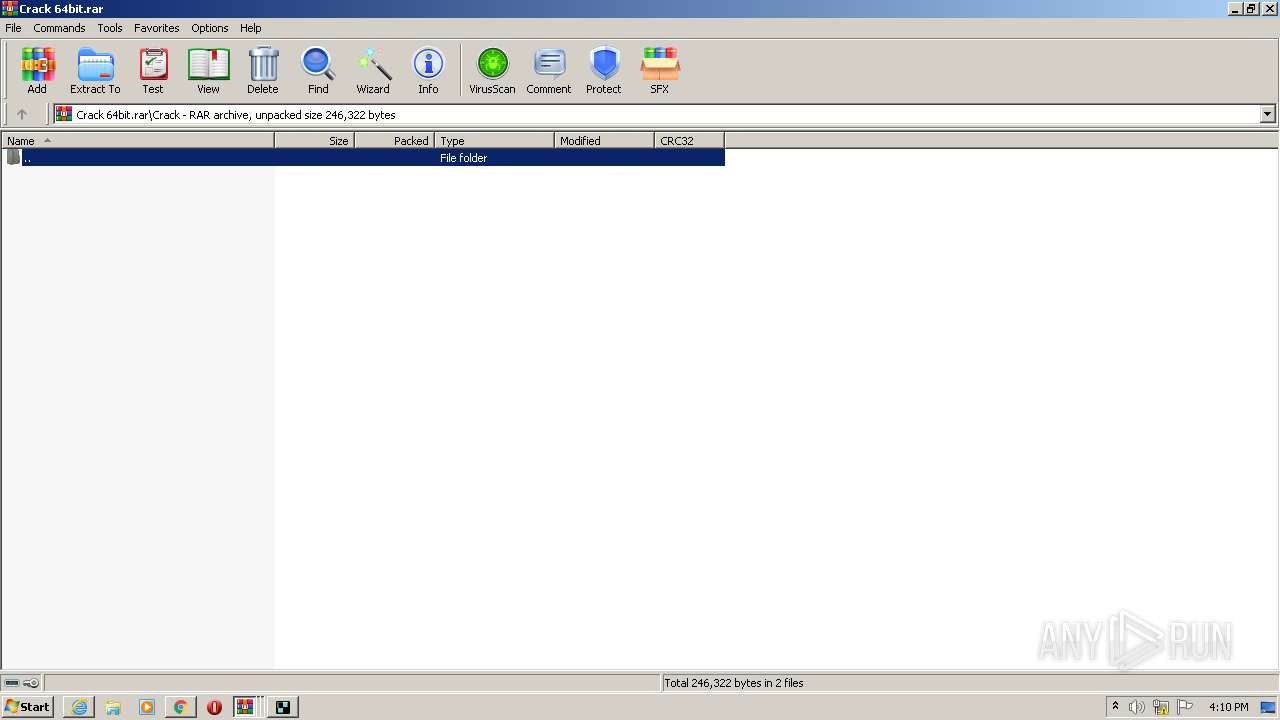Launch Internet Explorer from taskbar
The width and height of the screenshot is (1280, 720).
tap(79, 707)
